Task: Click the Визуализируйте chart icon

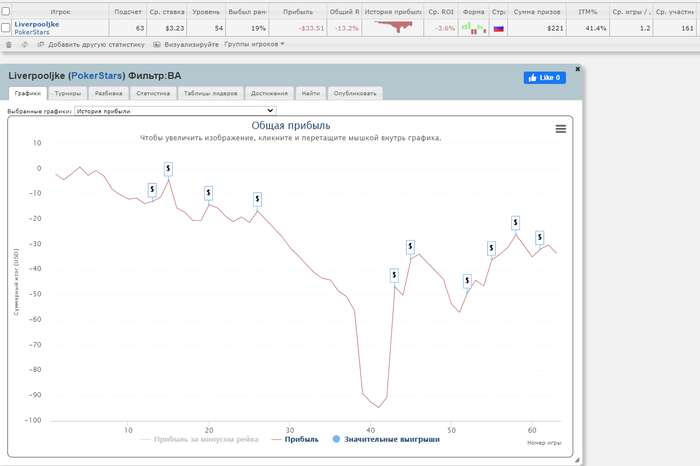Action: click(x=157, y=45)
